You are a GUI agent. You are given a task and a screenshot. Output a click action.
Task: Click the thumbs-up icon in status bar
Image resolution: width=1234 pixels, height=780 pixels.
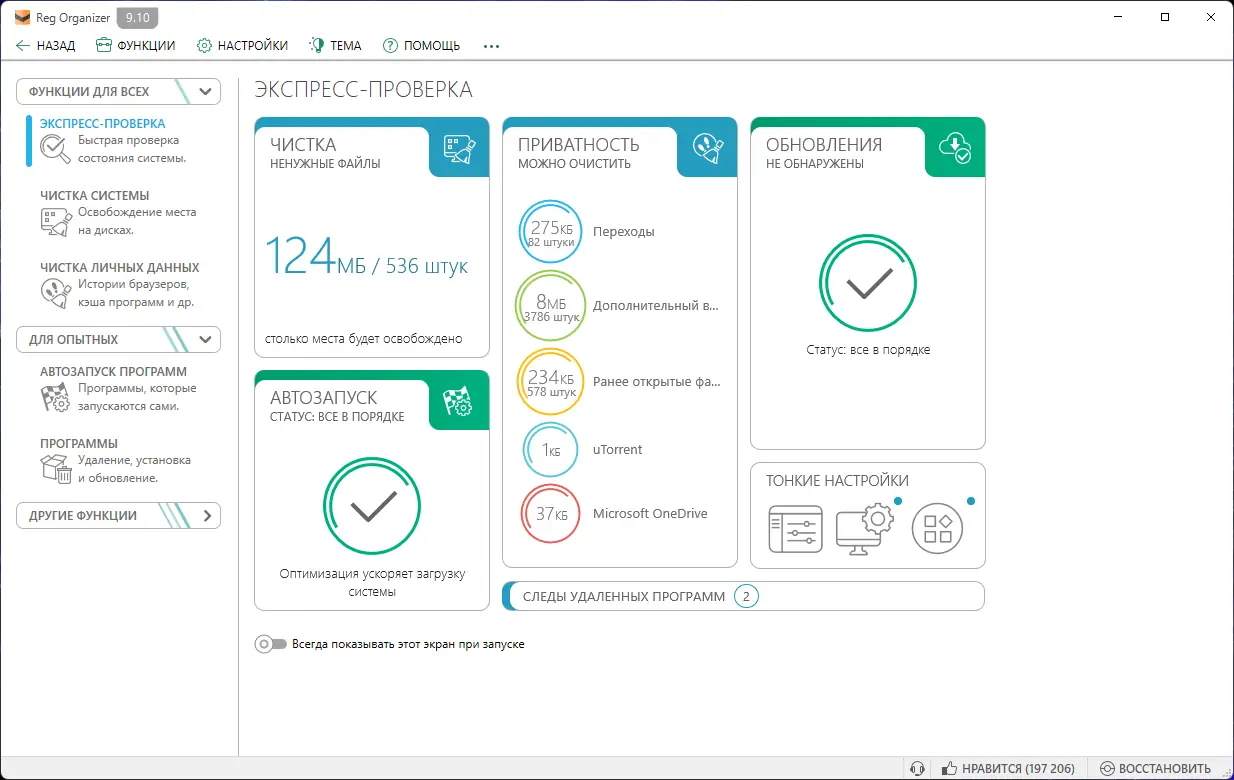click(x=950, y=769)
